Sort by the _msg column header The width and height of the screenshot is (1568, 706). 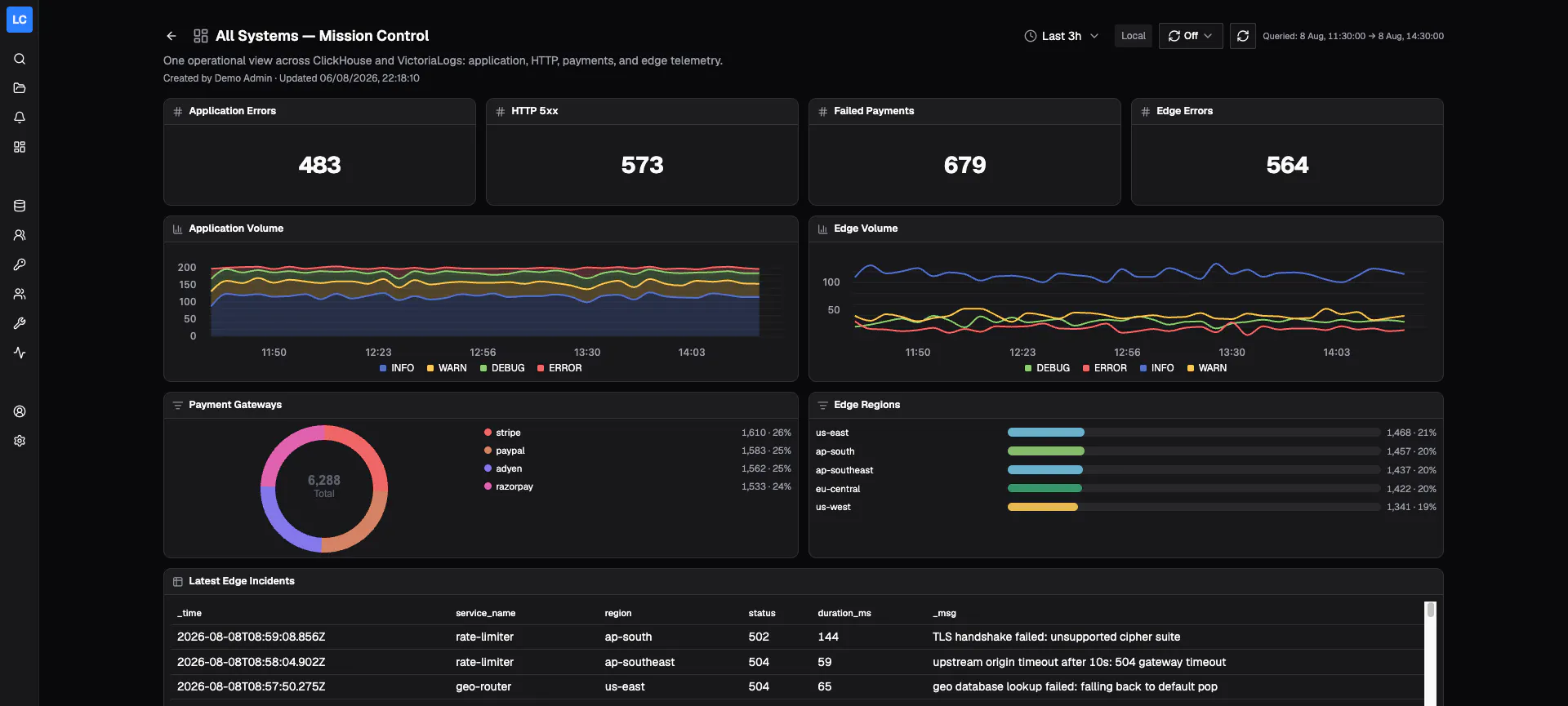coord(944,613)
